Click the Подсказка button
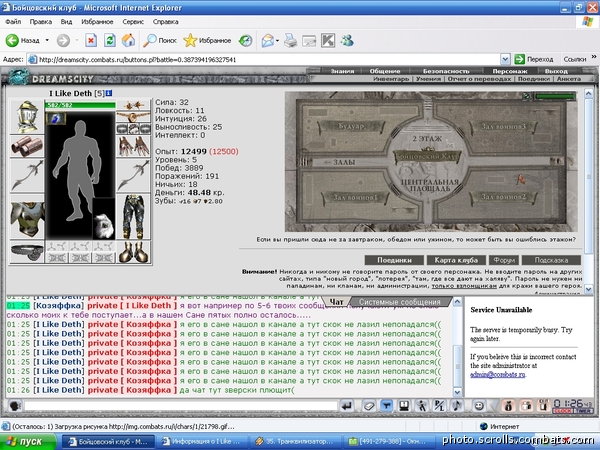Image resolution: width=600 pixels, height=450 pixels. (551, 260)
